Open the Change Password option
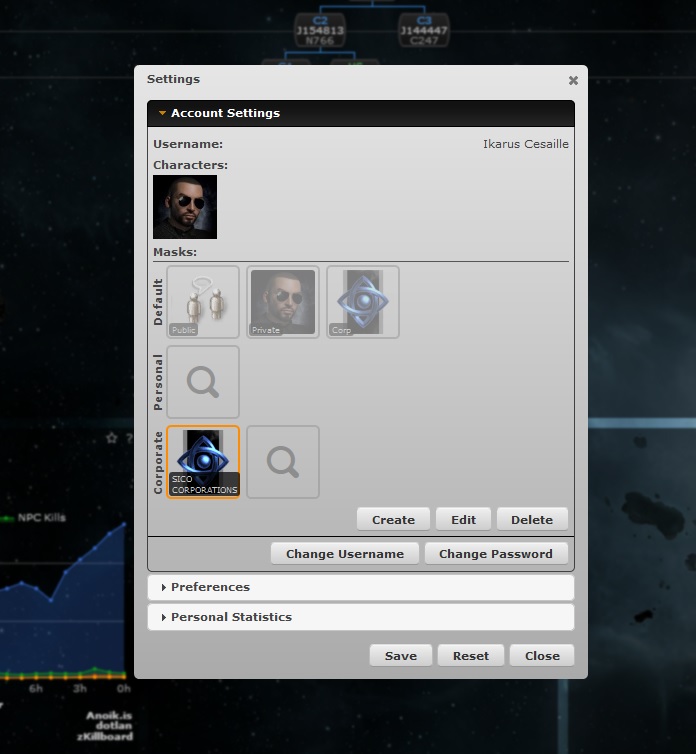The width and height of the screenshot is (696, 754). [495, 553]
